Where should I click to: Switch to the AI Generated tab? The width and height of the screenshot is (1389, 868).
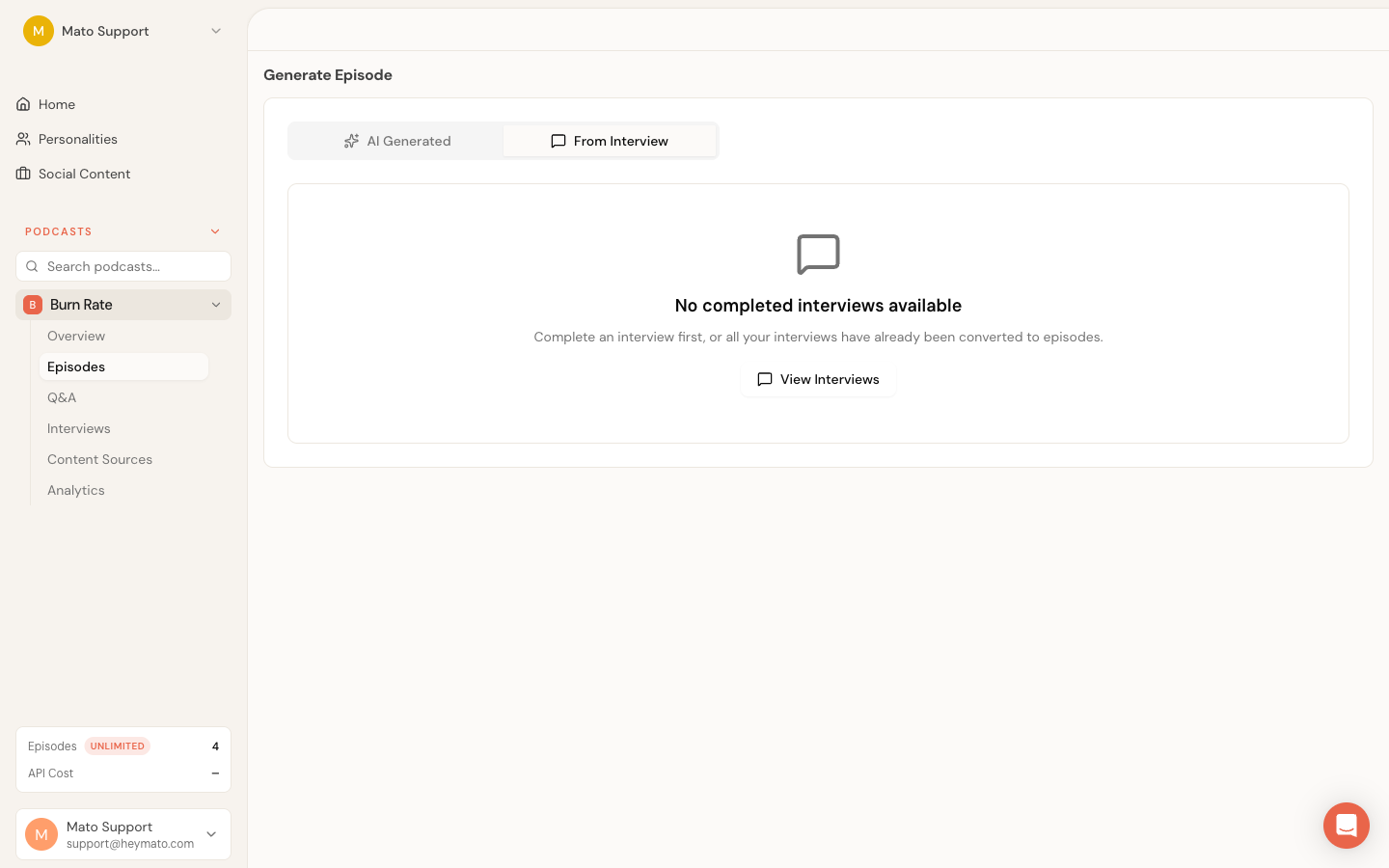pyautogui.click(x=396, y=141)
